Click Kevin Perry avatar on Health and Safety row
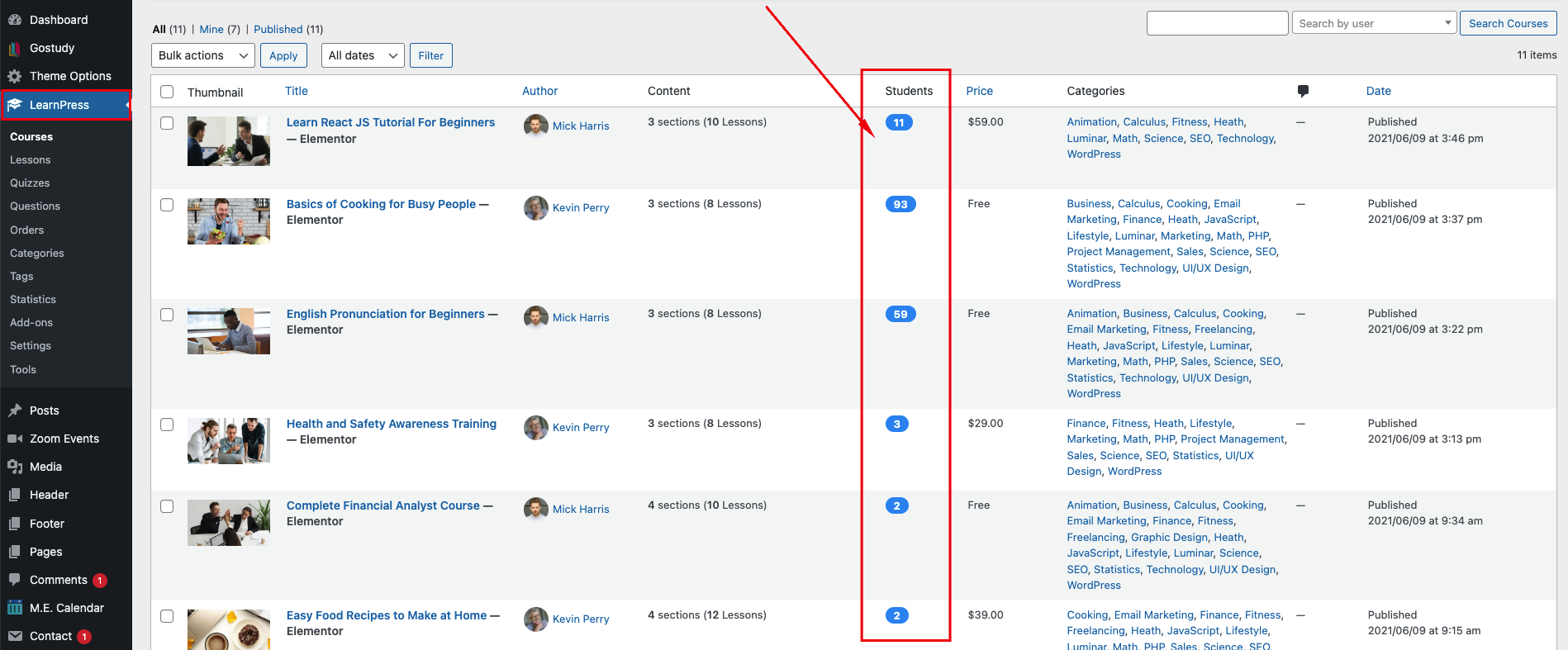This screenshot has height=650, width=1568. coord(536,427)
